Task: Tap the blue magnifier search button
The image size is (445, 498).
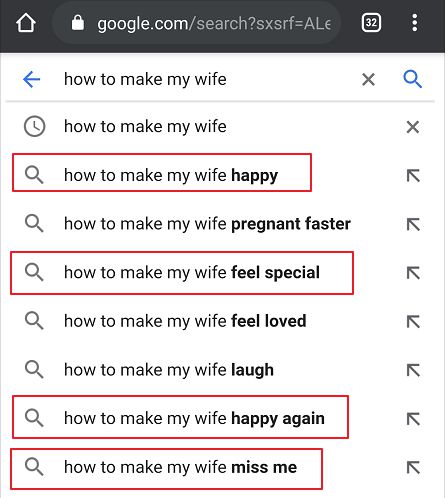Action: click(413, 79)
